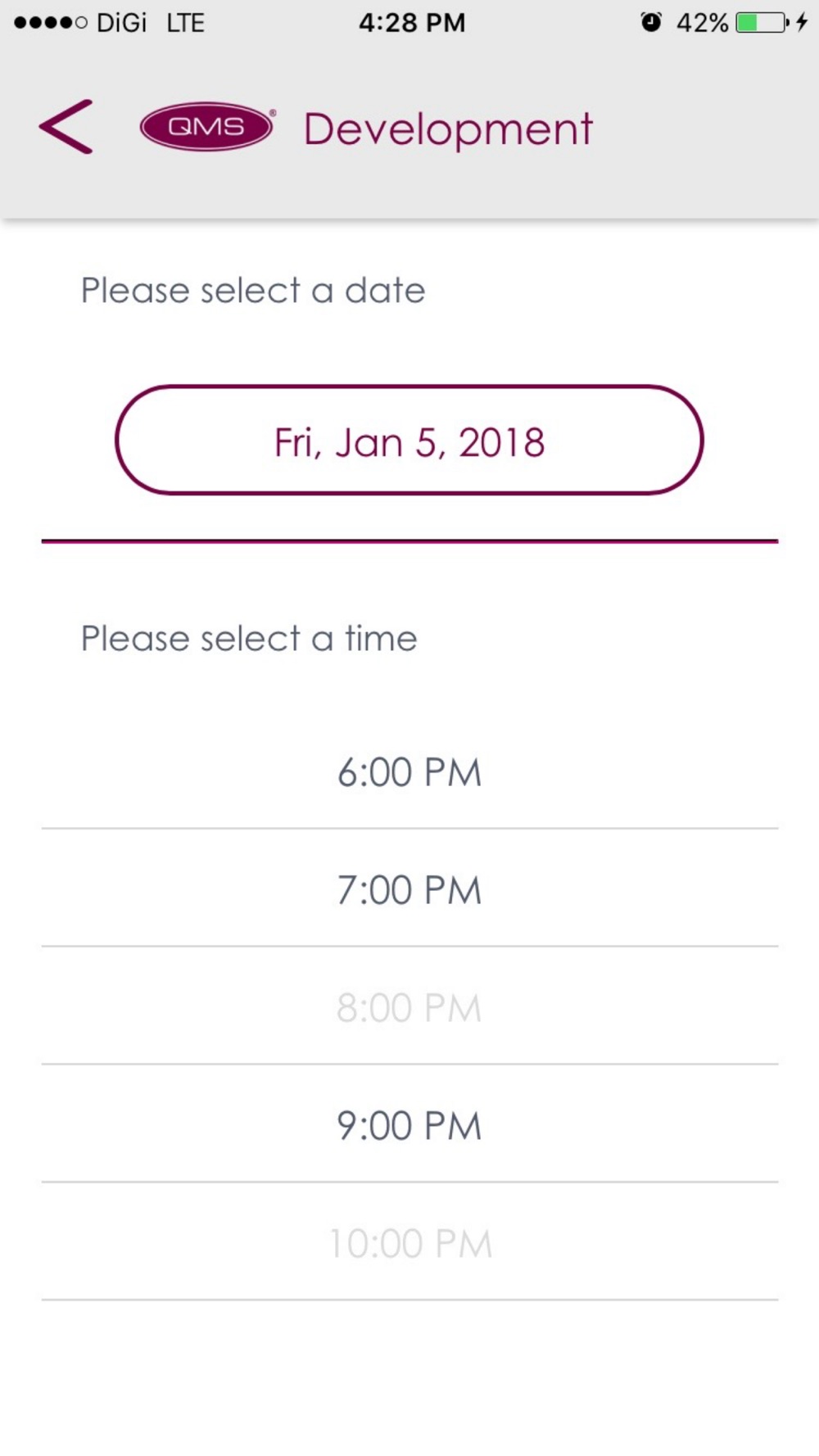Tap the alarm clock status icon
The height and width of the screenshot is (1456, 819).
click(x=651, y=22)
